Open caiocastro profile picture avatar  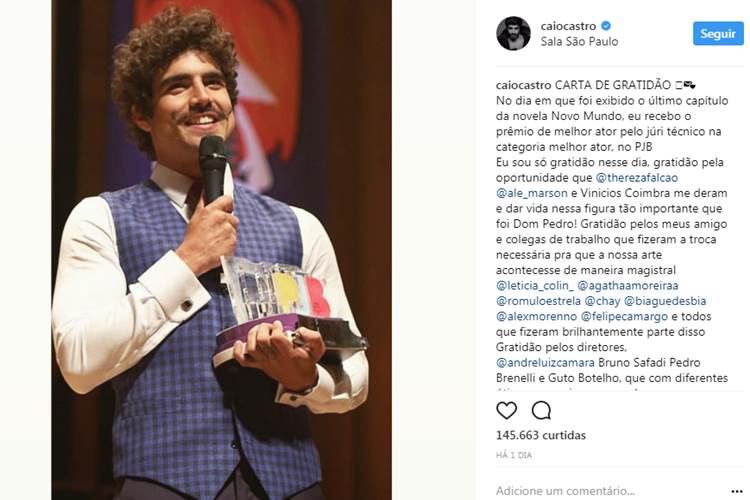pos(513,33)
